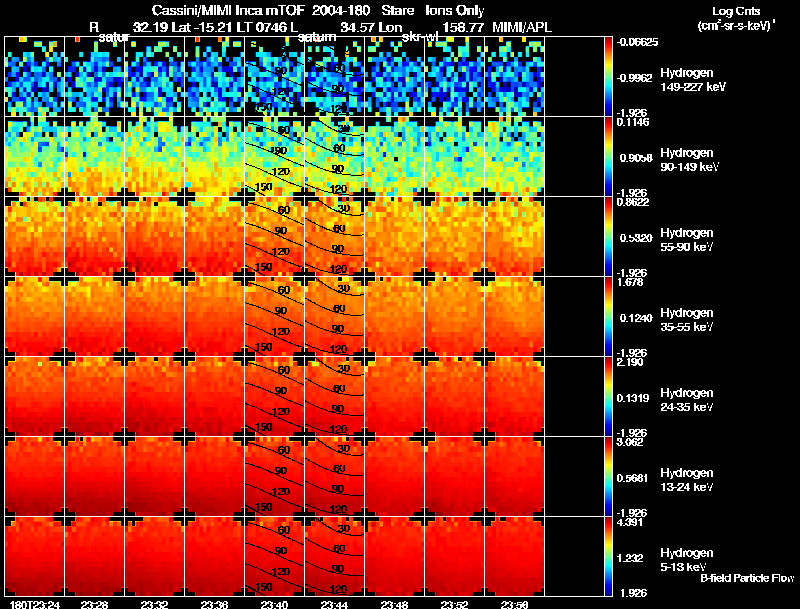Click the Hydrogen 13-24 keV color bar
This screenshot has width=800, height=609.
tap(608, 477)
